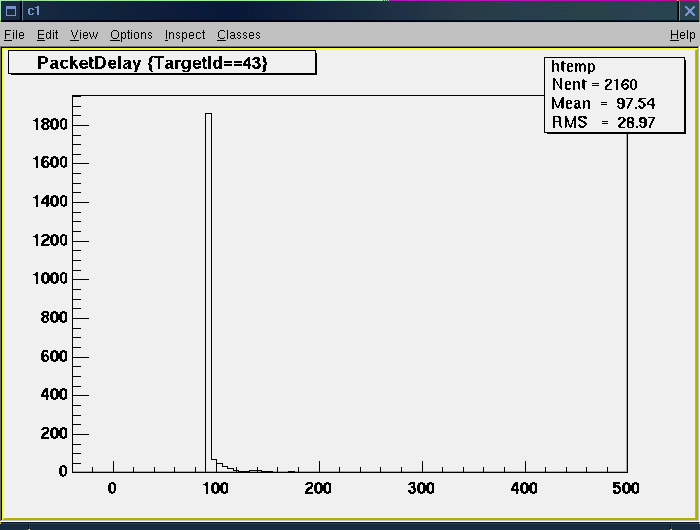Click the Mean = 97.54 stats line
This screenshot has height=530, width=700.
(603, 104)
